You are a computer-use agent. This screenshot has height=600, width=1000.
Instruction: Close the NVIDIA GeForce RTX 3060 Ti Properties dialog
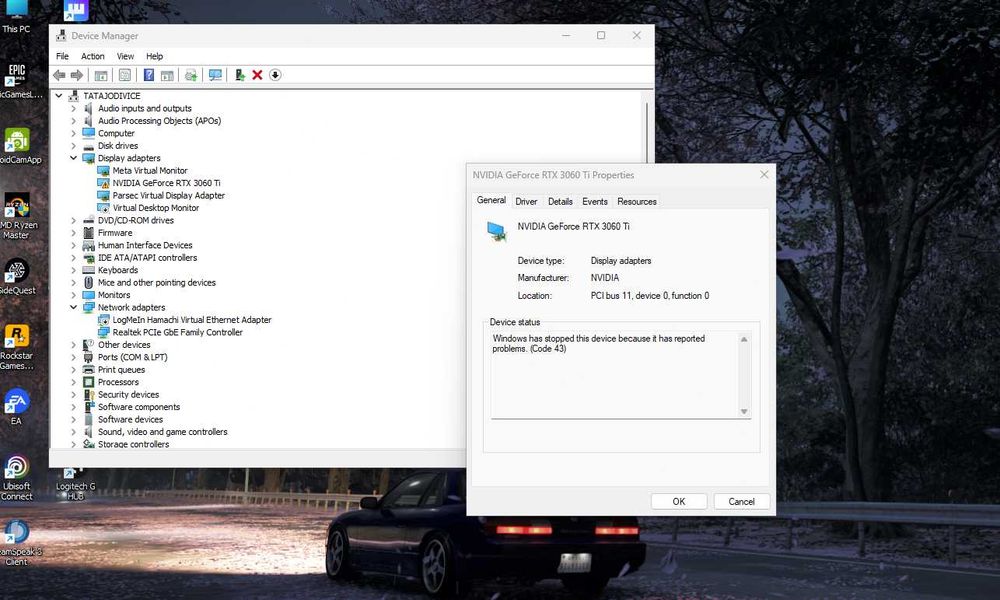tap(764, 175)
